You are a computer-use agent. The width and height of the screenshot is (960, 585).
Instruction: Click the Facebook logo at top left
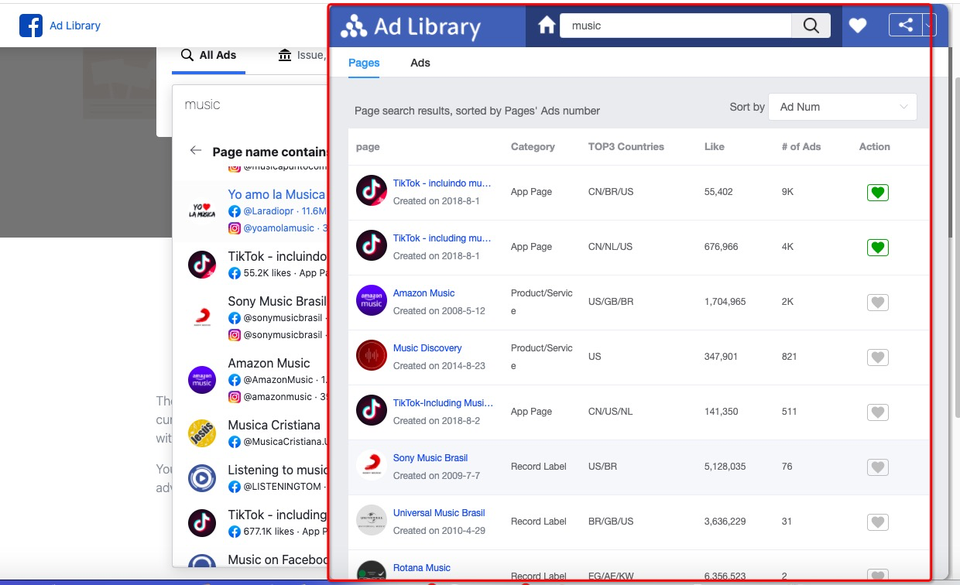point(31,26)
